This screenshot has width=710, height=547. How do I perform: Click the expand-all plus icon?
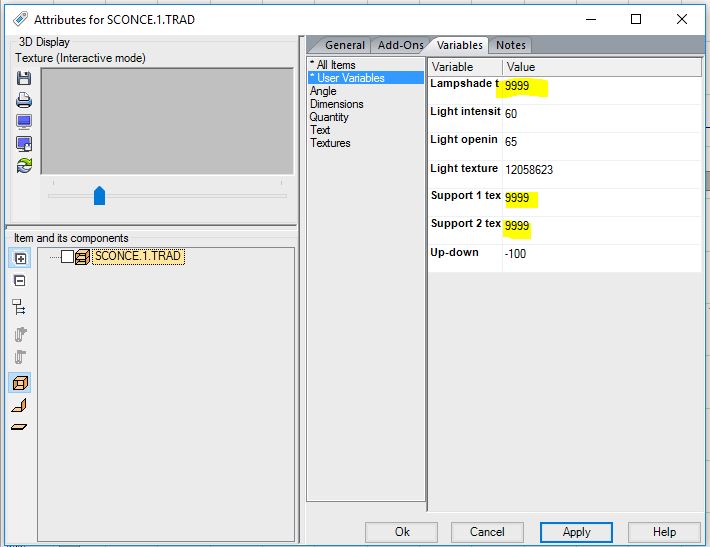point(20,258)
